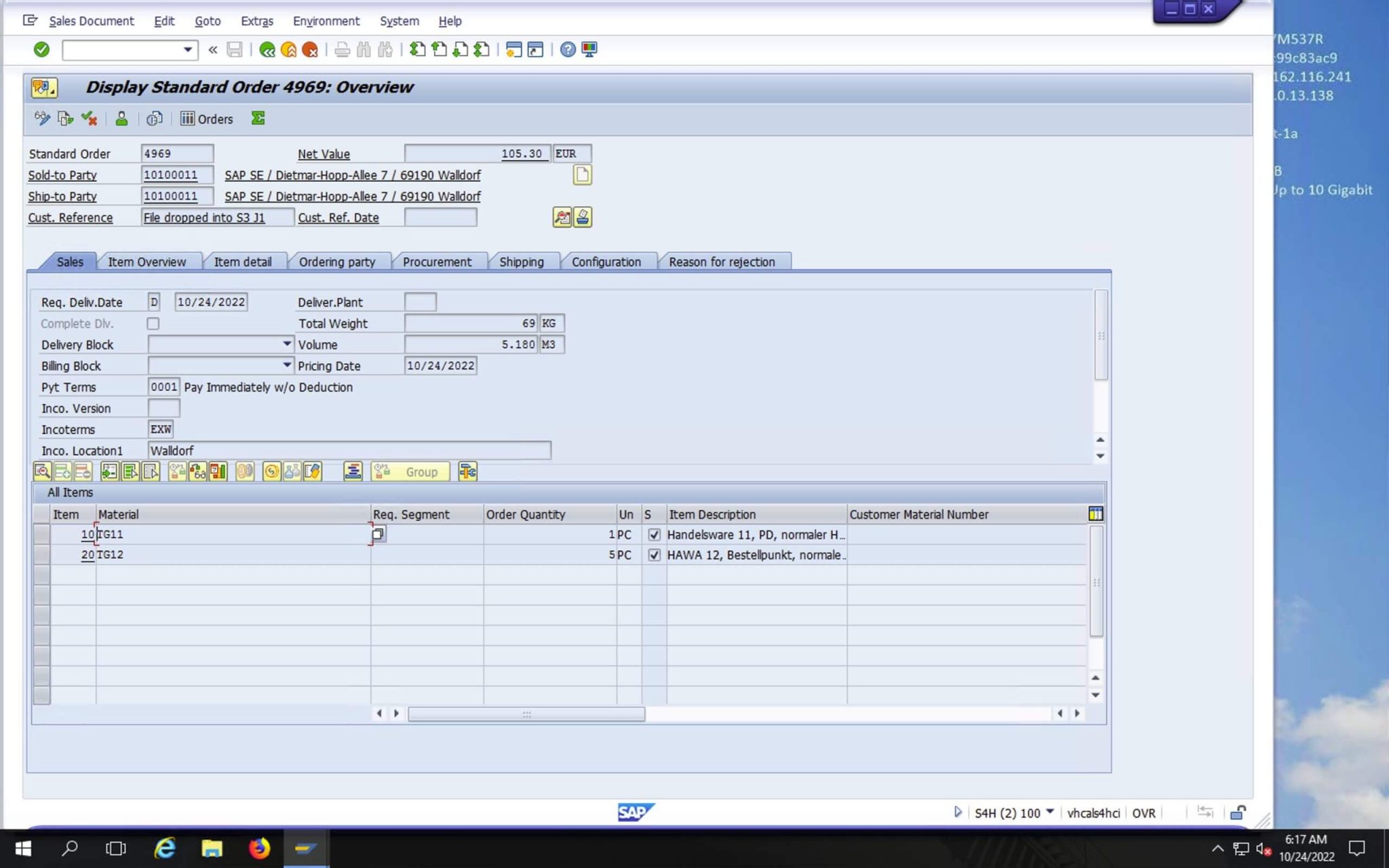Click the Cust. Ref. Date input field
This screenshot has width=1389, height=868.
pos(441,217)
